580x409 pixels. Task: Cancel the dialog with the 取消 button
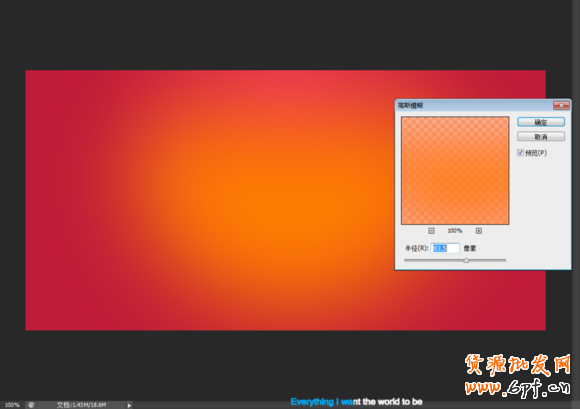(x=541, y=137)
